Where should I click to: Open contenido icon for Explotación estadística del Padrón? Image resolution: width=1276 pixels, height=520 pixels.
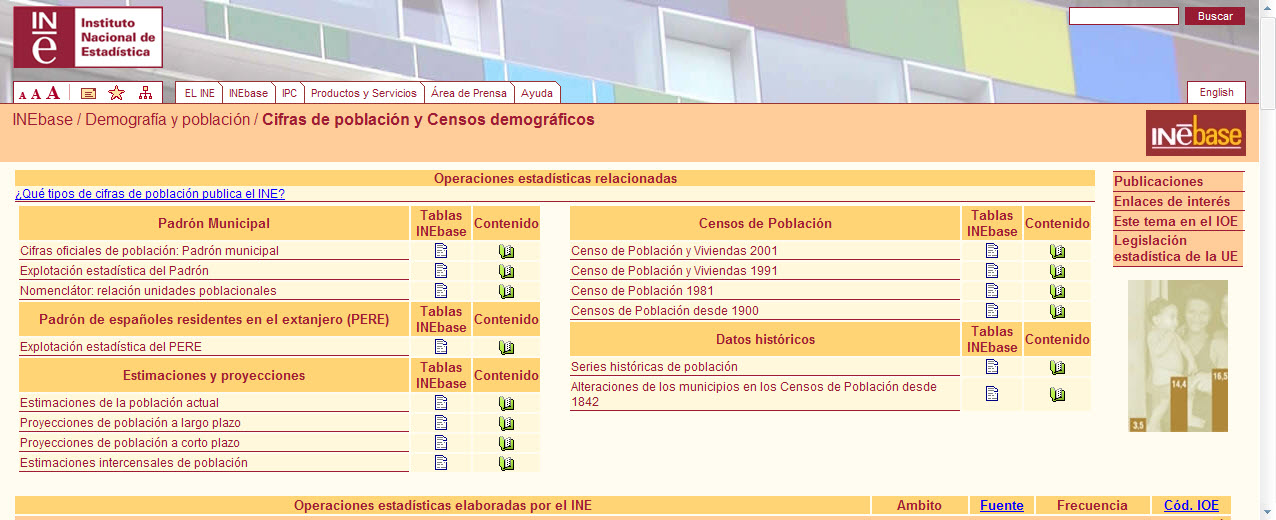tap(506, 271)
